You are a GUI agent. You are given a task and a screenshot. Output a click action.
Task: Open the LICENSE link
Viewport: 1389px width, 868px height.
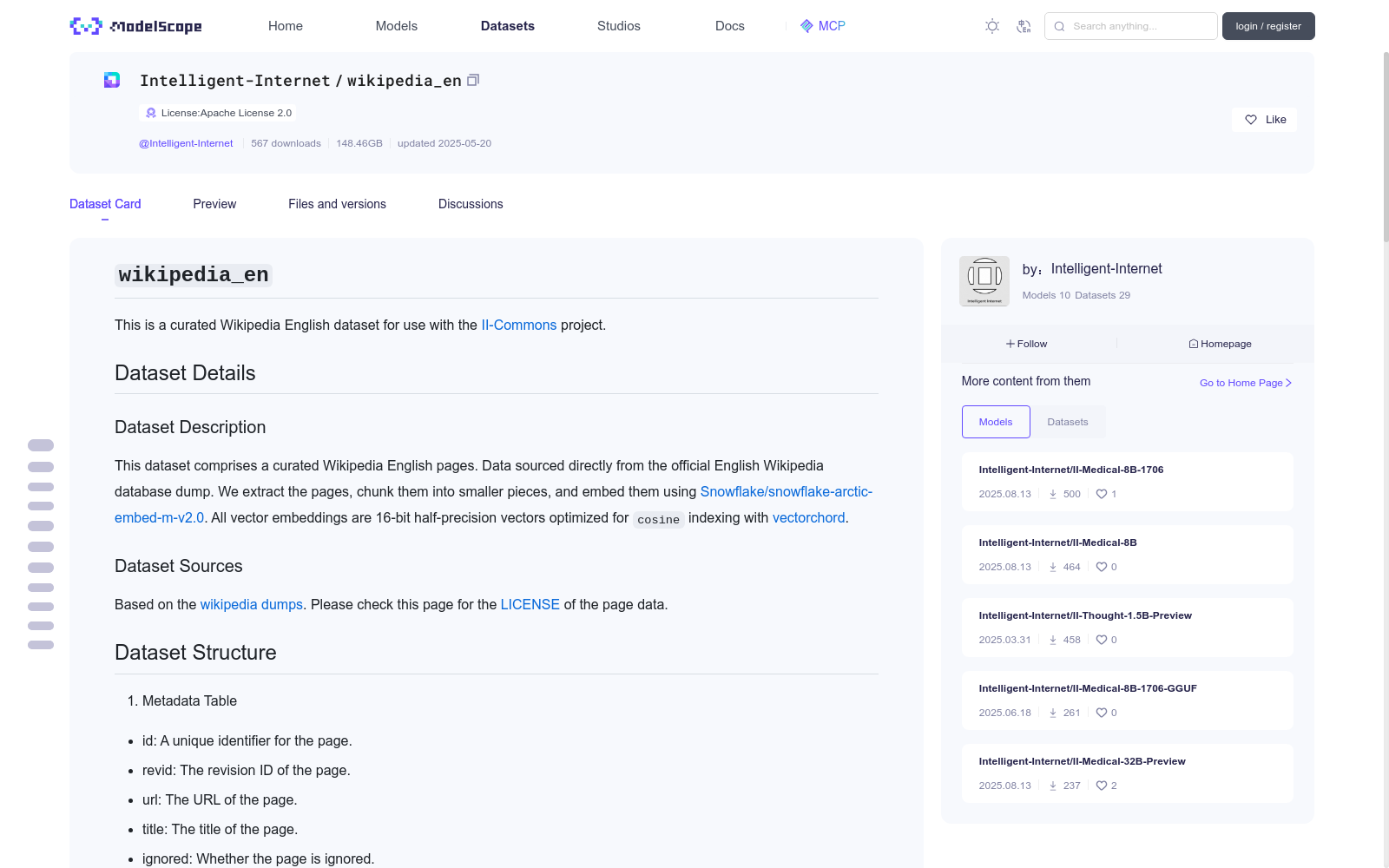pos(530,604)
